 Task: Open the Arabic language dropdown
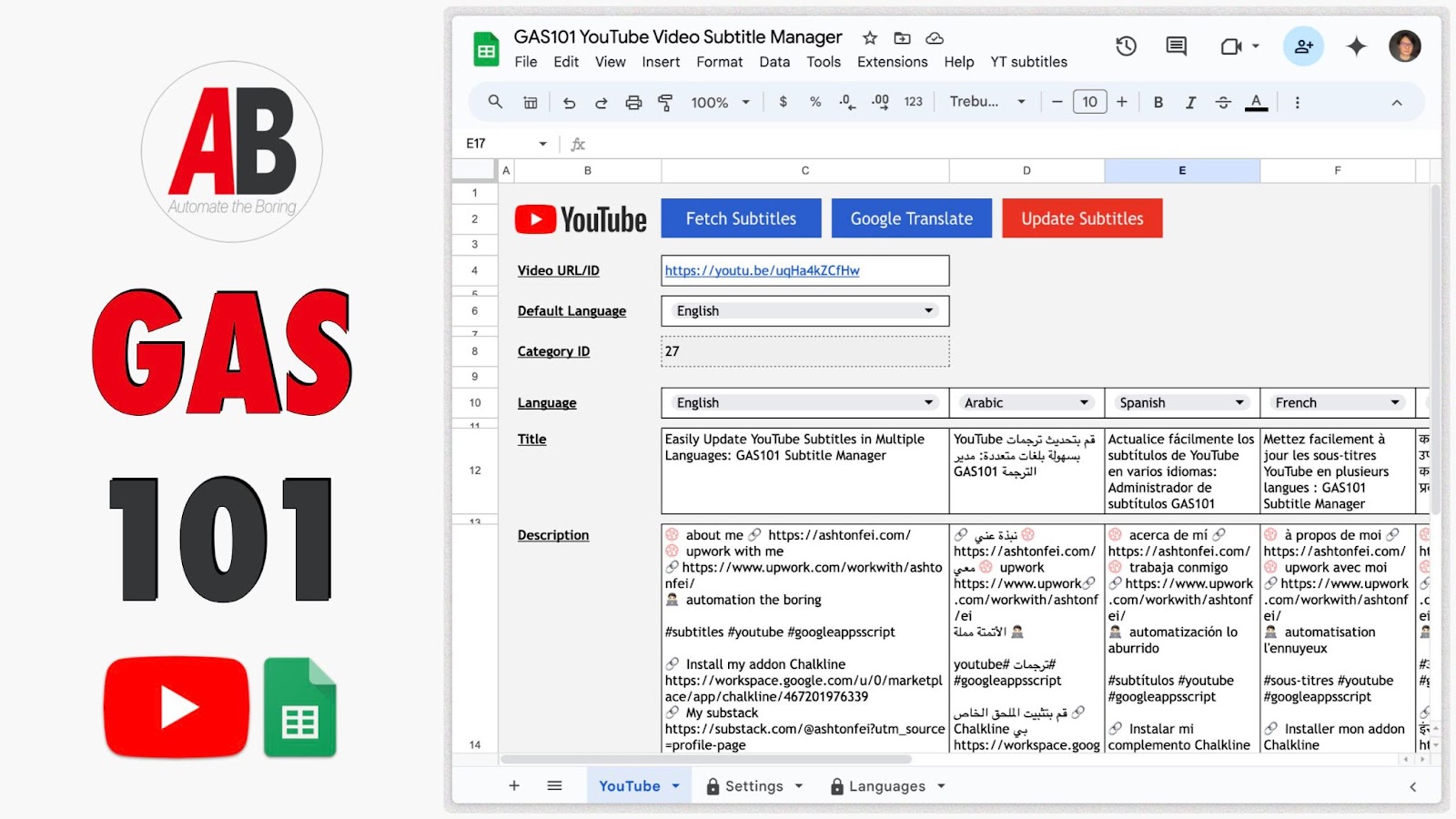pyautogui.click(x=1026, y=403)
